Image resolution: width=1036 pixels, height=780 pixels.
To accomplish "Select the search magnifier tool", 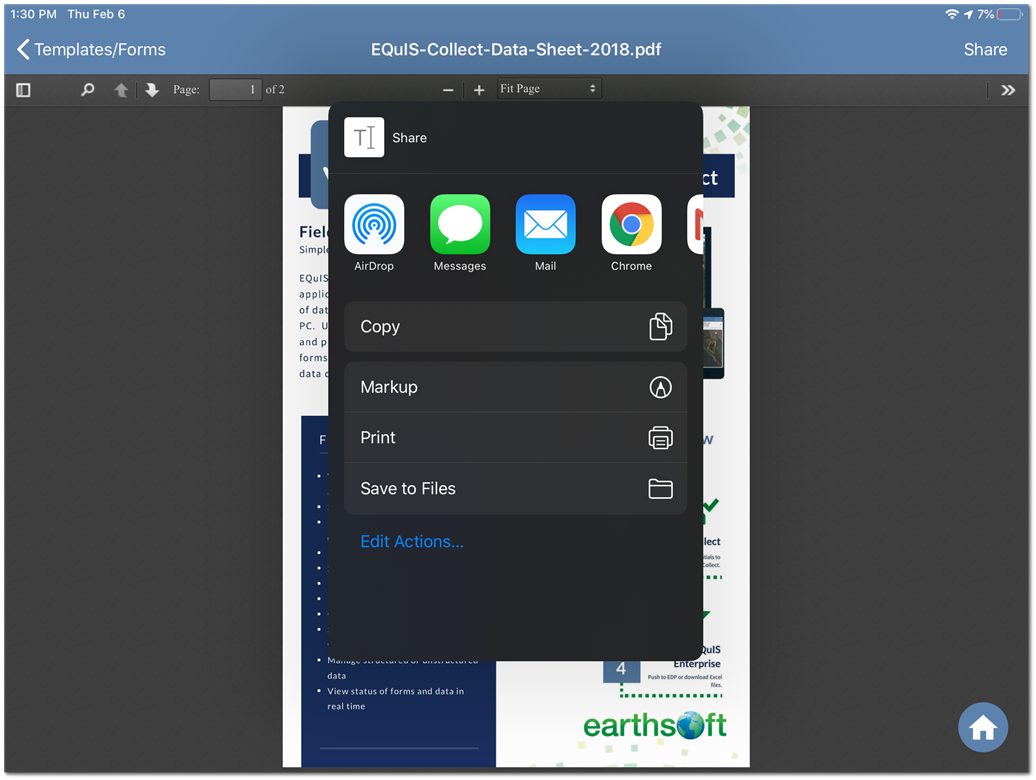I will click(x=87, y=88).
